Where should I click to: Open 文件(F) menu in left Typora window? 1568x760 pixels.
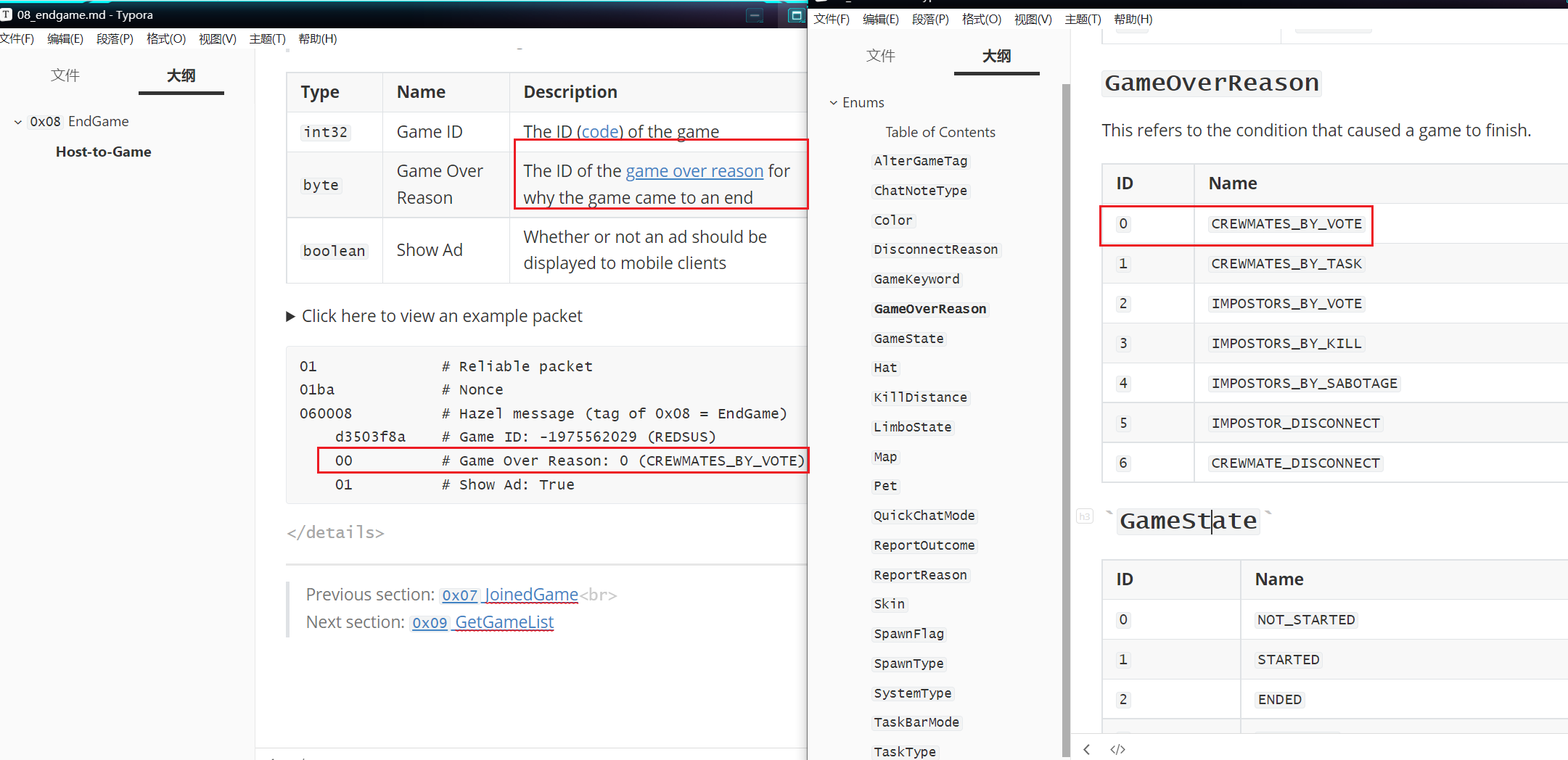point(17,38)
